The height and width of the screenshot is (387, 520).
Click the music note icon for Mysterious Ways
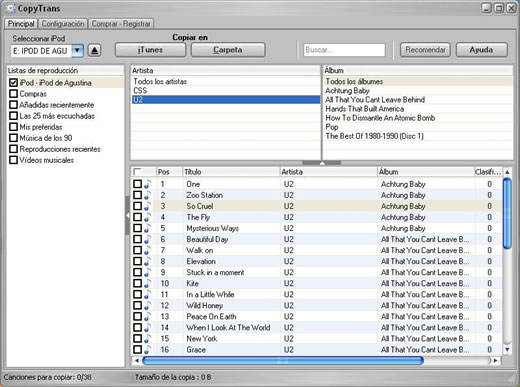(147, 228)
